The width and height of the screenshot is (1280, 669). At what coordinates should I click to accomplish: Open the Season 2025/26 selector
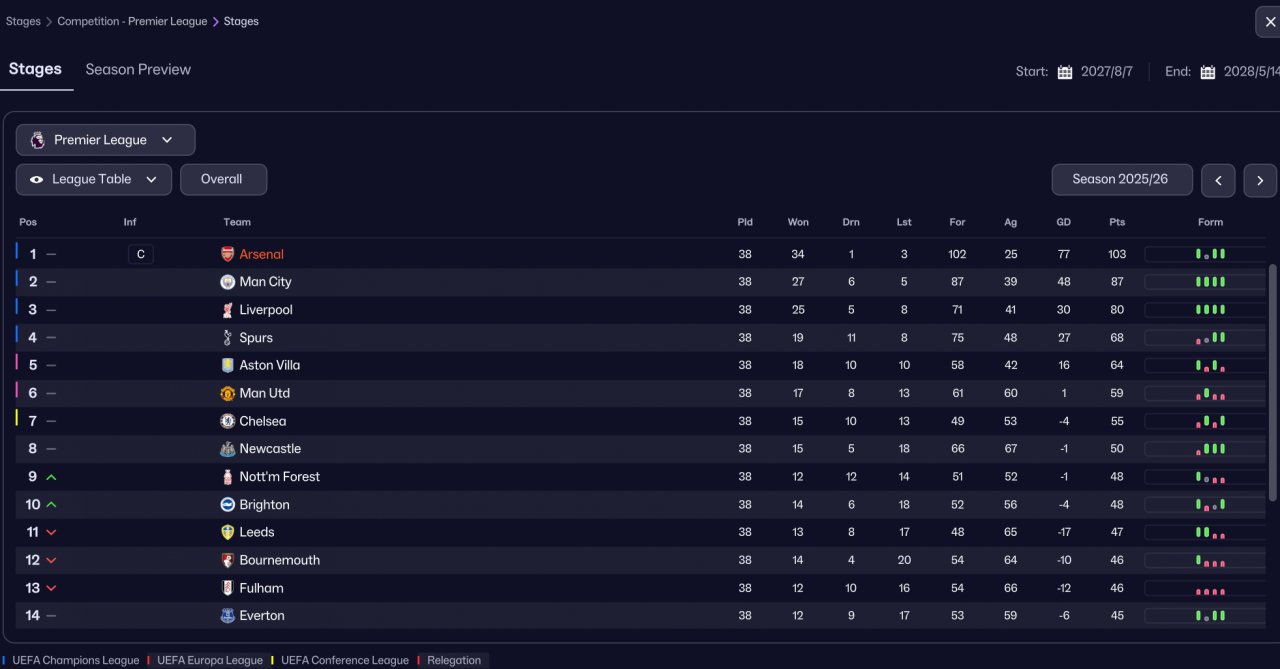[1121, 180]
